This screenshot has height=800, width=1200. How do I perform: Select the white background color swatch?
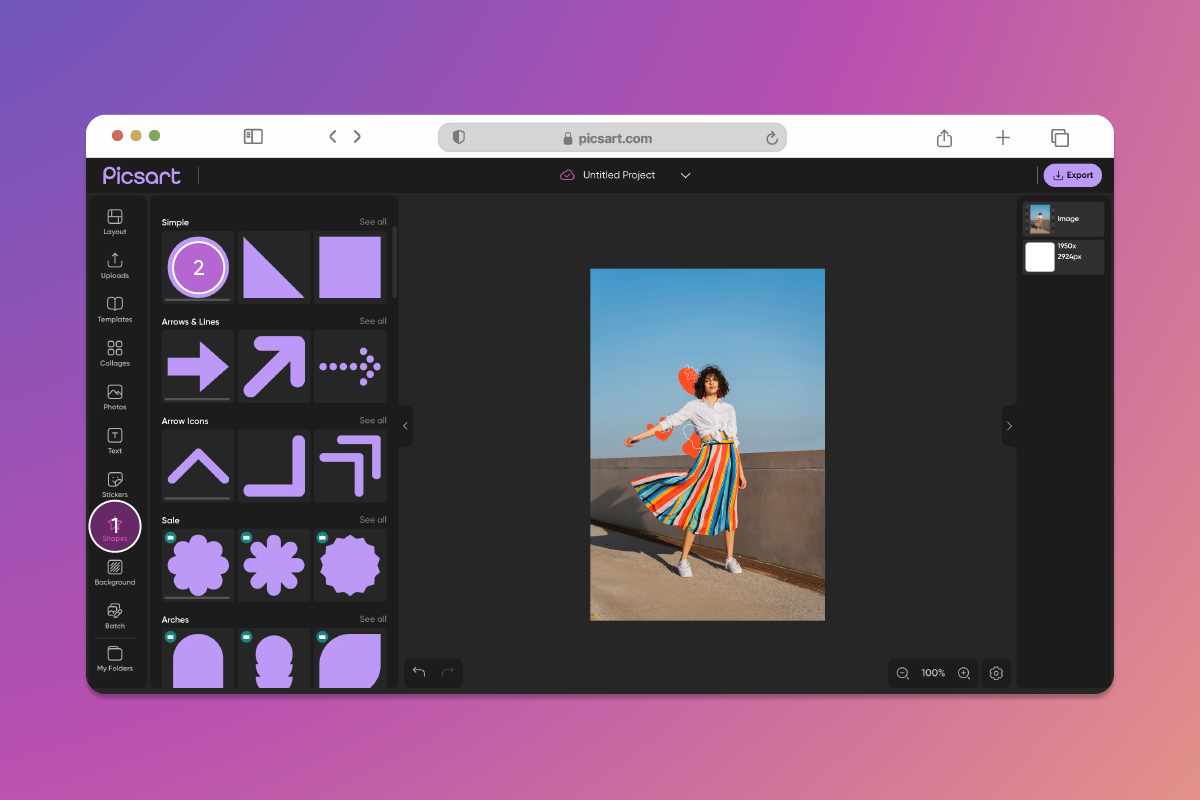click(x=1039, y=257)
